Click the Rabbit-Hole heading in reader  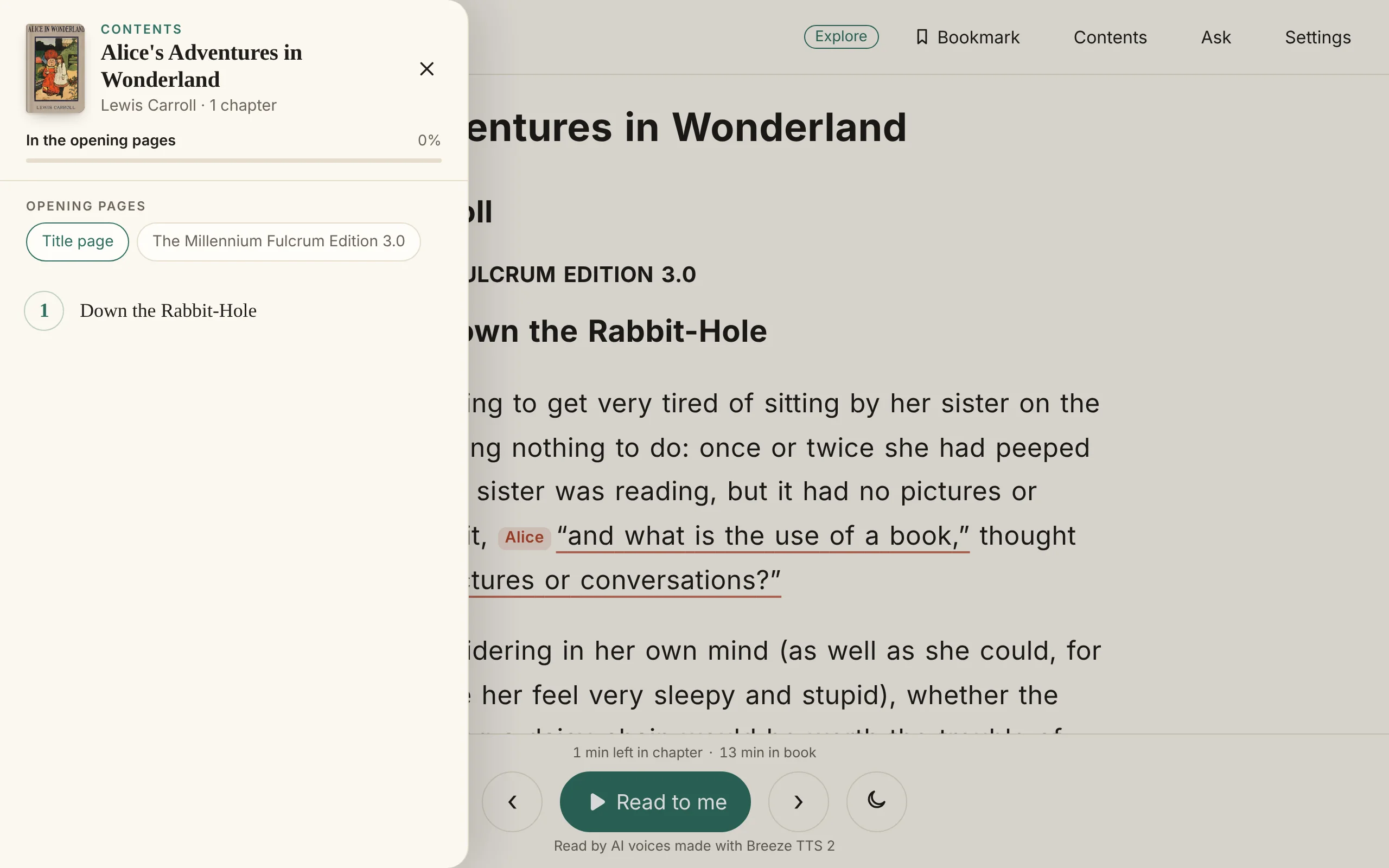617,332
